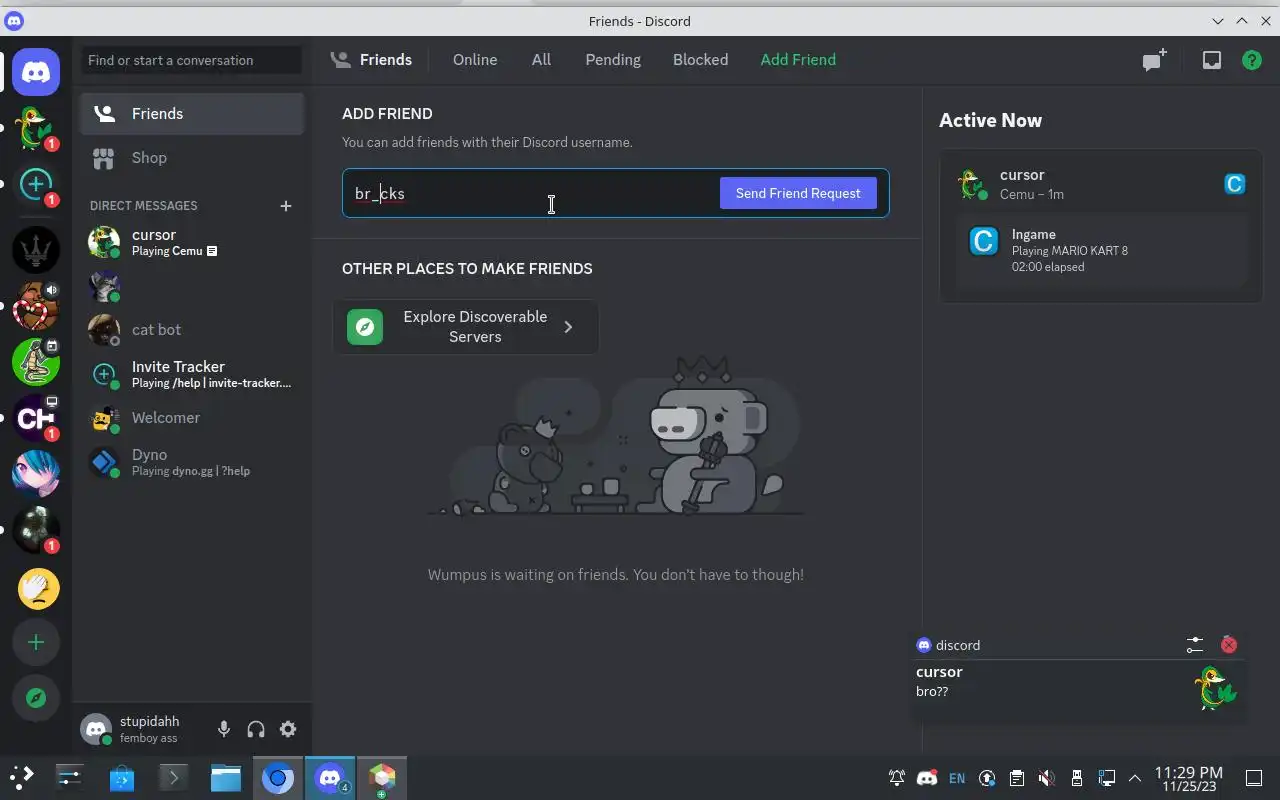Select Friends in the left sidebar

point(192,114)
